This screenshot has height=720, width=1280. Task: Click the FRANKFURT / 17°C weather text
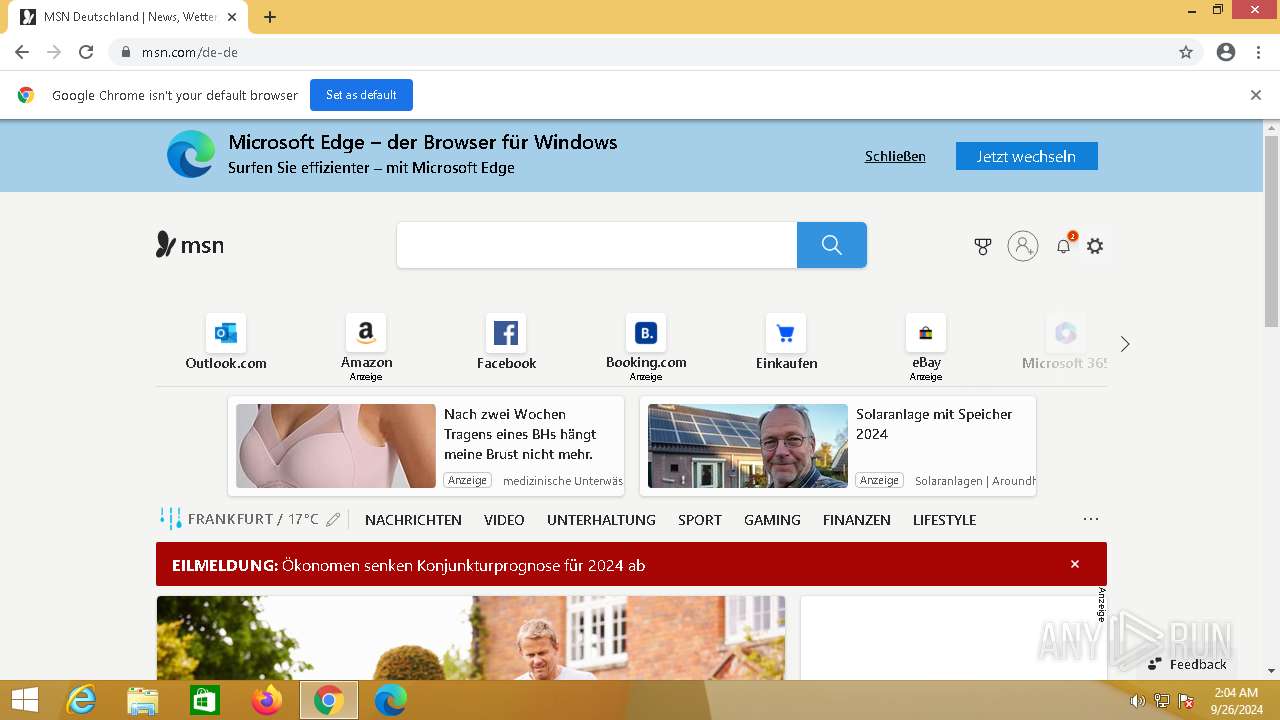click(253, 519)
